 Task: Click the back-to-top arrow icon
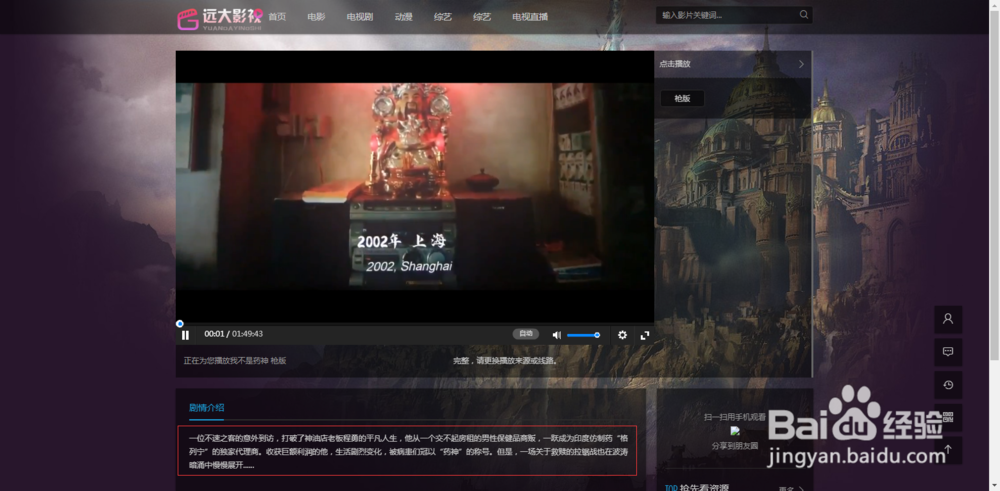948,450
